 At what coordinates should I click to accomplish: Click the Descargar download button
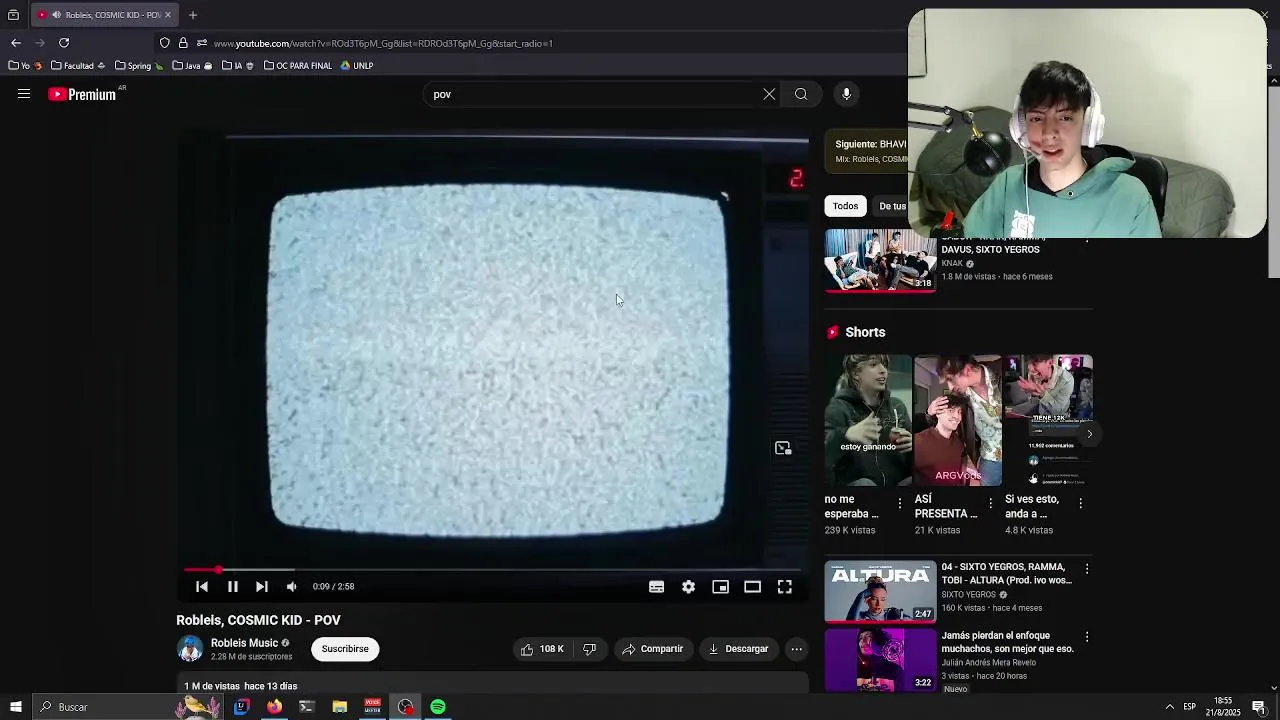[738, 649]
